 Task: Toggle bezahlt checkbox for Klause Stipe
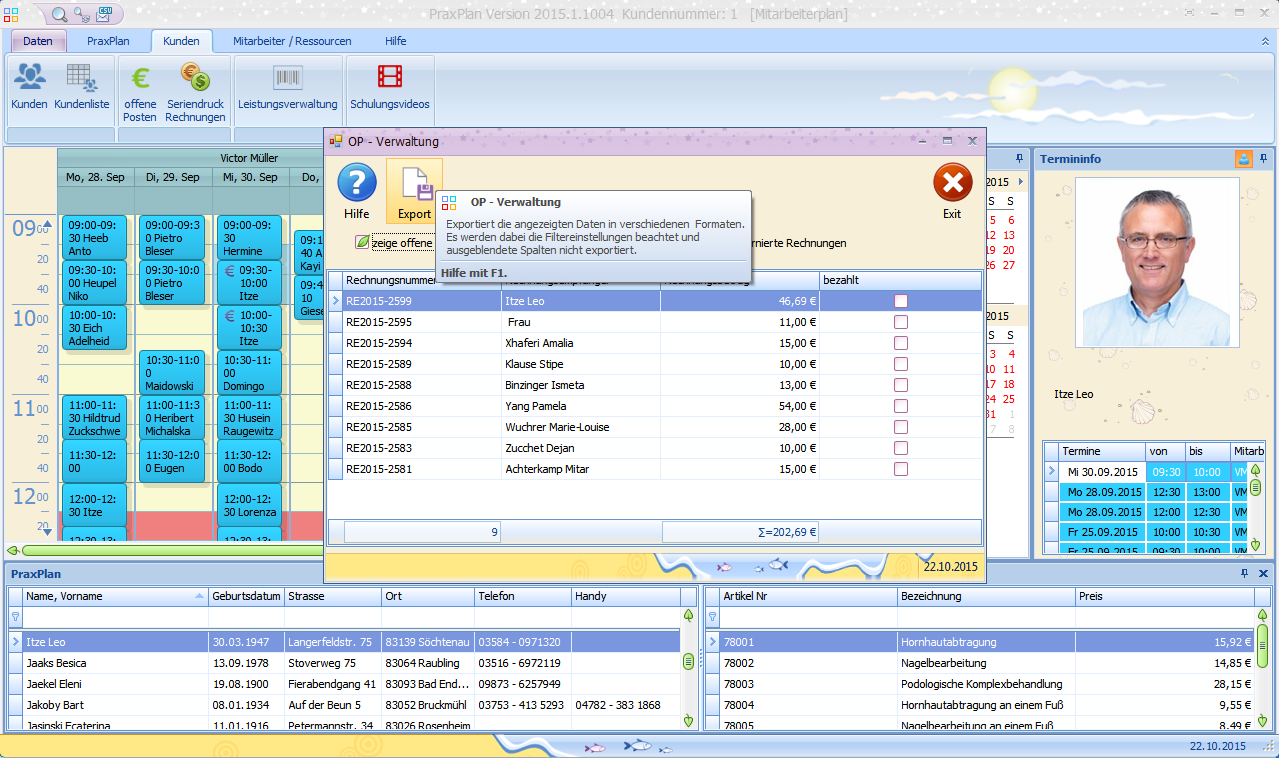coord(901,364)
